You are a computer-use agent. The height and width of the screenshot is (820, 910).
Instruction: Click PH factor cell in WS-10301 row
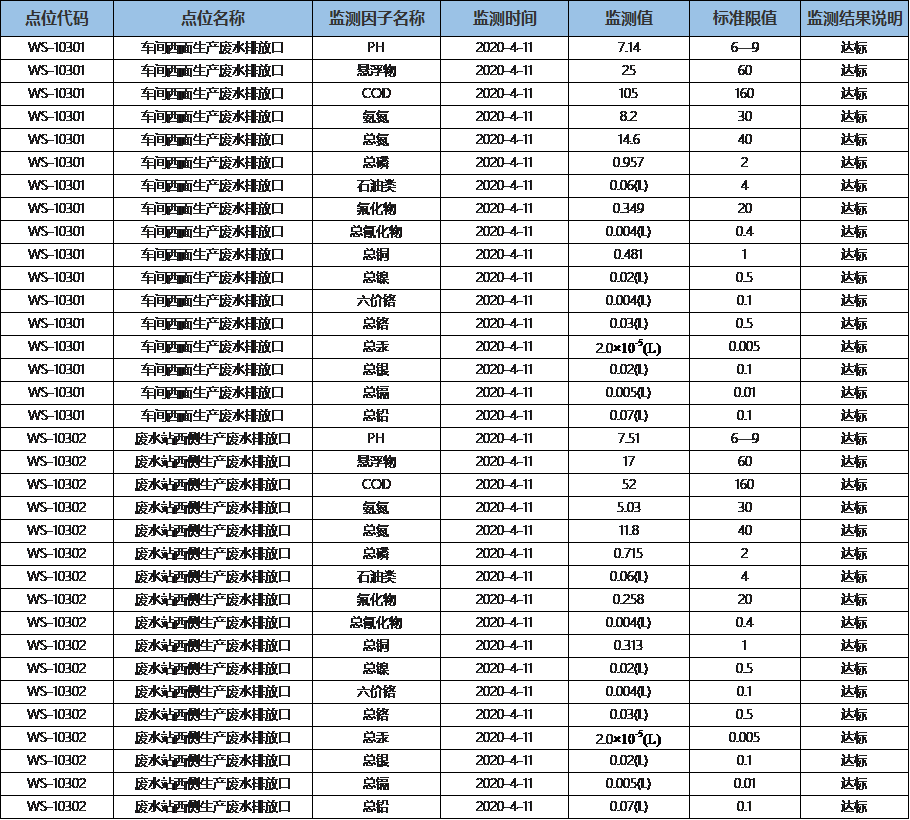pyautogui.click(x=376, y=48)
